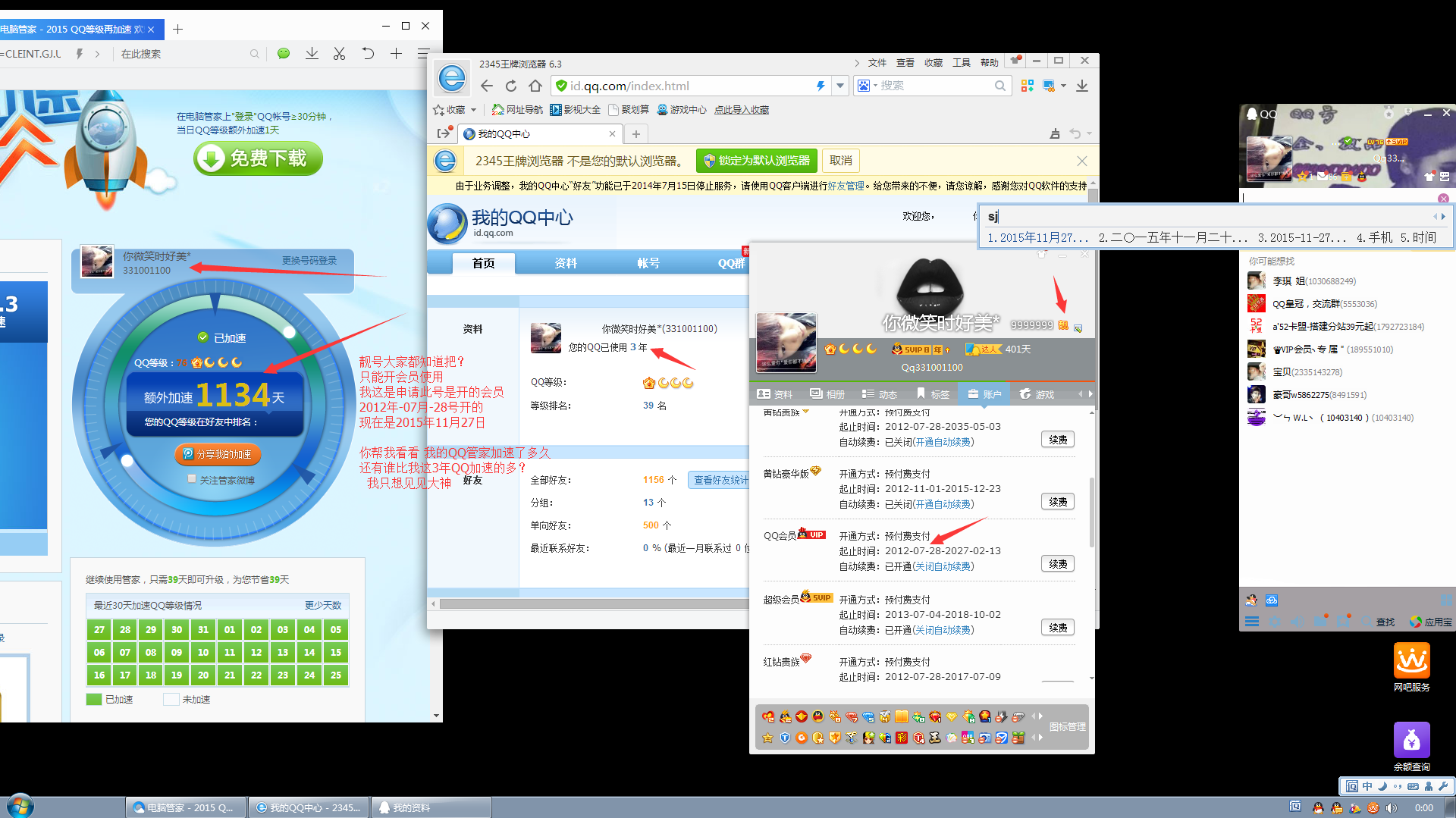Viewport: 1456px width, 818px height.
Task: Expand the screenshot tool dropdown arrow
Action: pyautogui.click(x=1063, y=86)
